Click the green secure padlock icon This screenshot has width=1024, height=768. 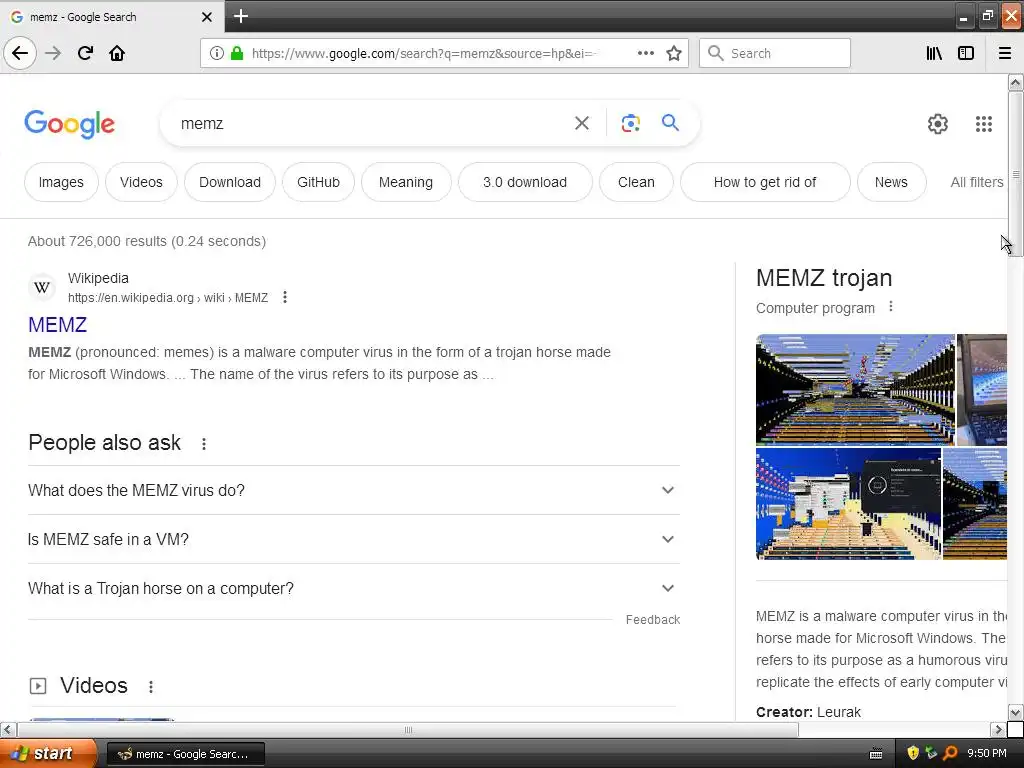click(x=237, y=53)
